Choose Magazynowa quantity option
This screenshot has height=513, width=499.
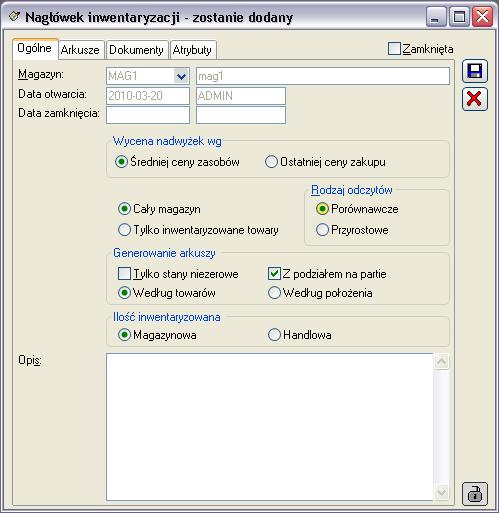click(x=124, y=335)
